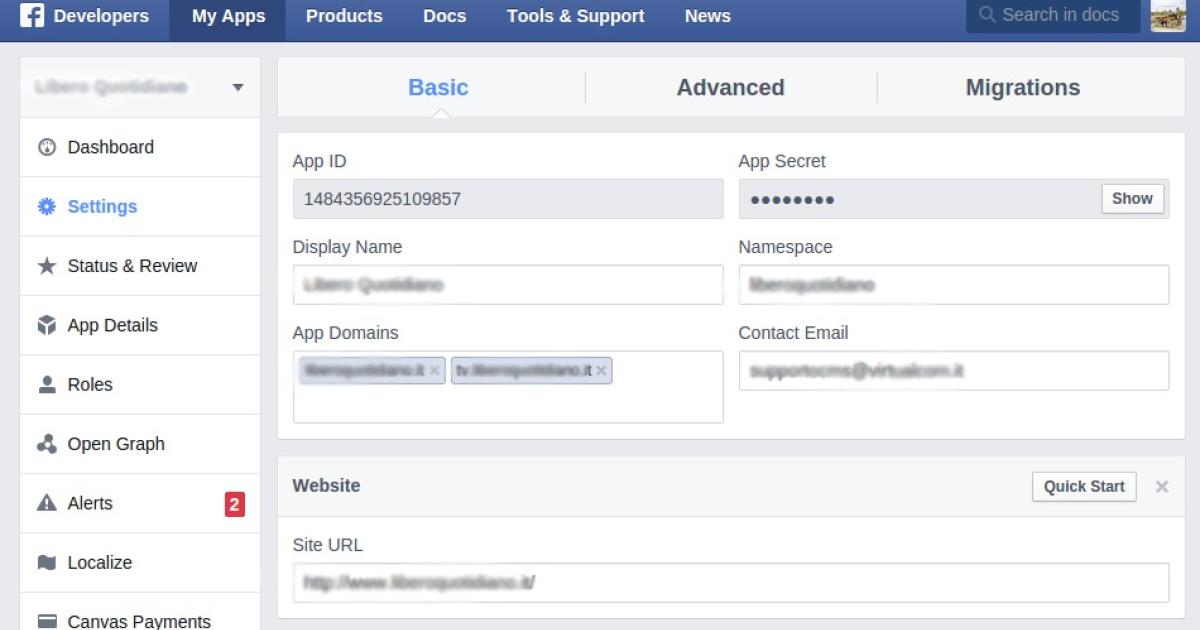Click the Alerts warning triangle icon
The image size is (1200, 630).
tap(46, 503)
